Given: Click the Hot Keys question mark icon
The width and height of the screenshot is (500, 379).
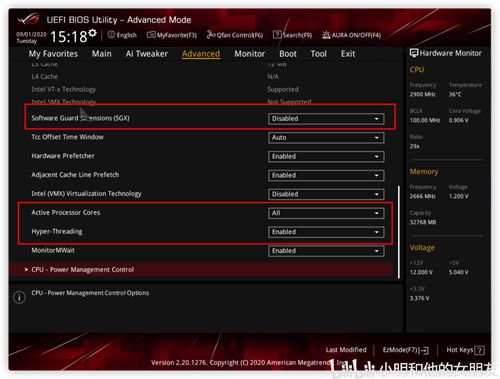Looking at the screenshot, I should 479,350.
